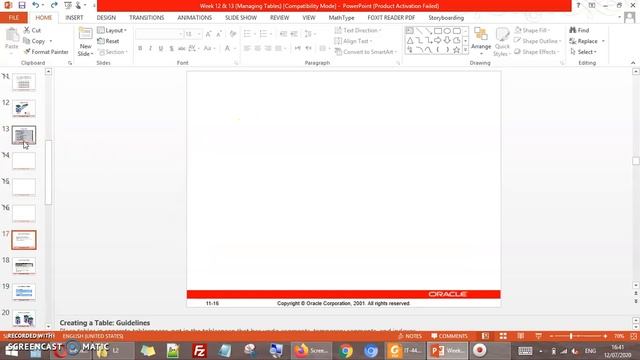Viewport: 640px width, 360px height.
Task: Click Replace in Editing group
Action: pos(587,41)
